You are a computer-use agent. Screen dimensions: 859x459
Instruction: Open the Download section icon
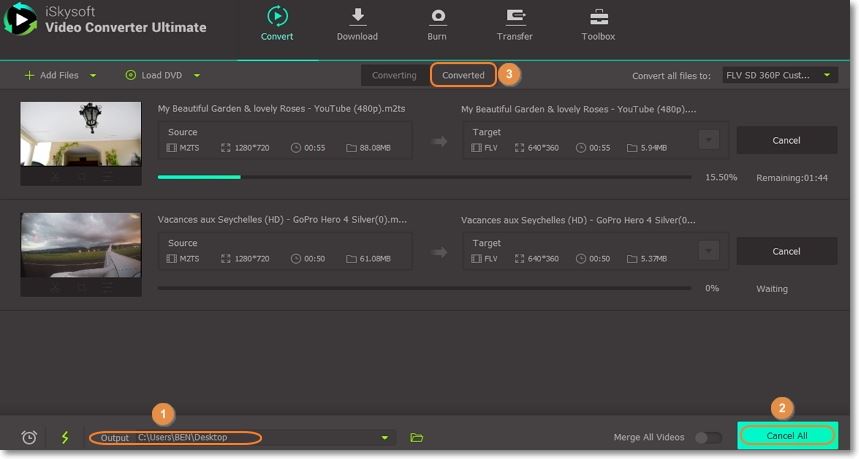[357, 17]
